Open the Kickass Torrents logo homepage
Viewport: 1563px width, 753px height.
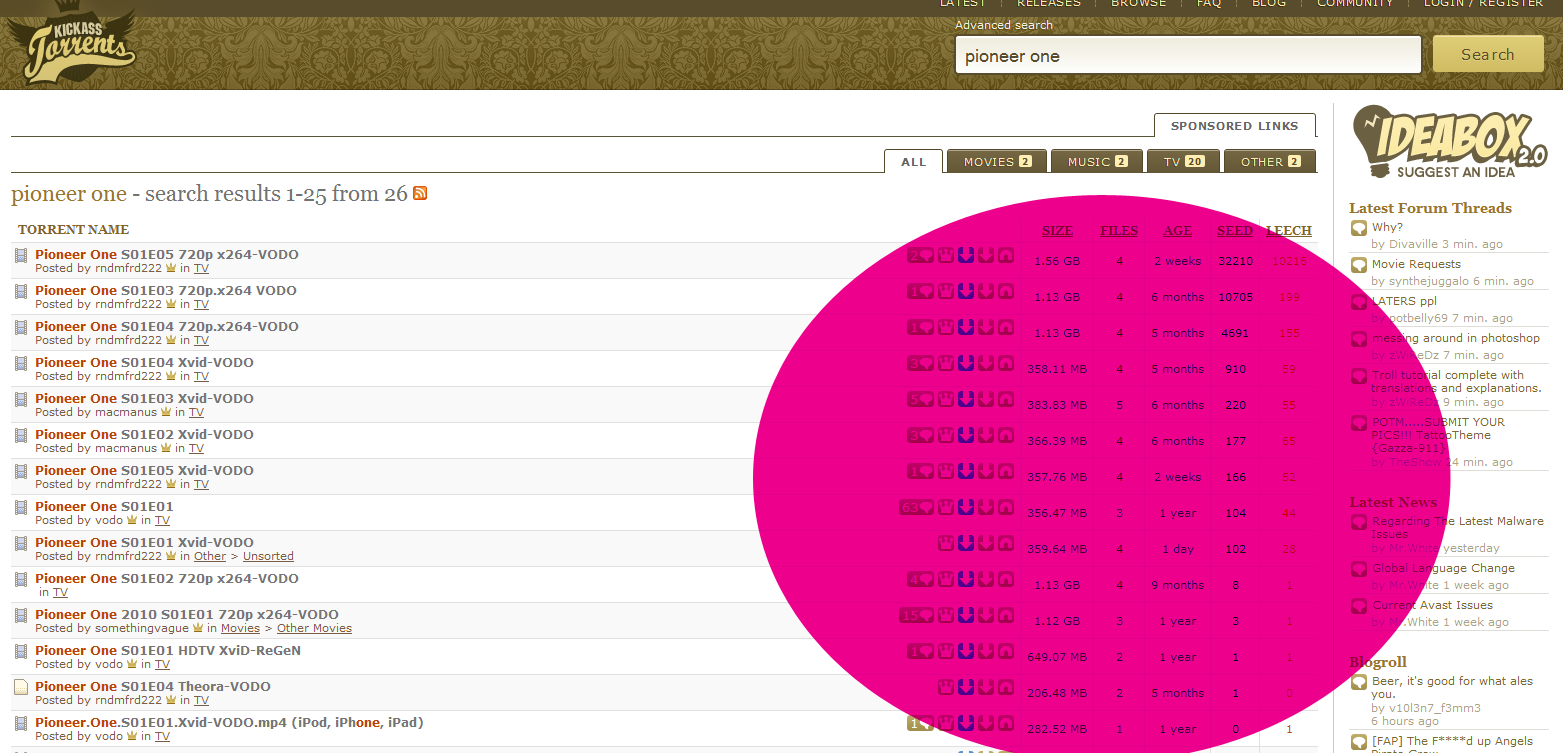point(71,44)
